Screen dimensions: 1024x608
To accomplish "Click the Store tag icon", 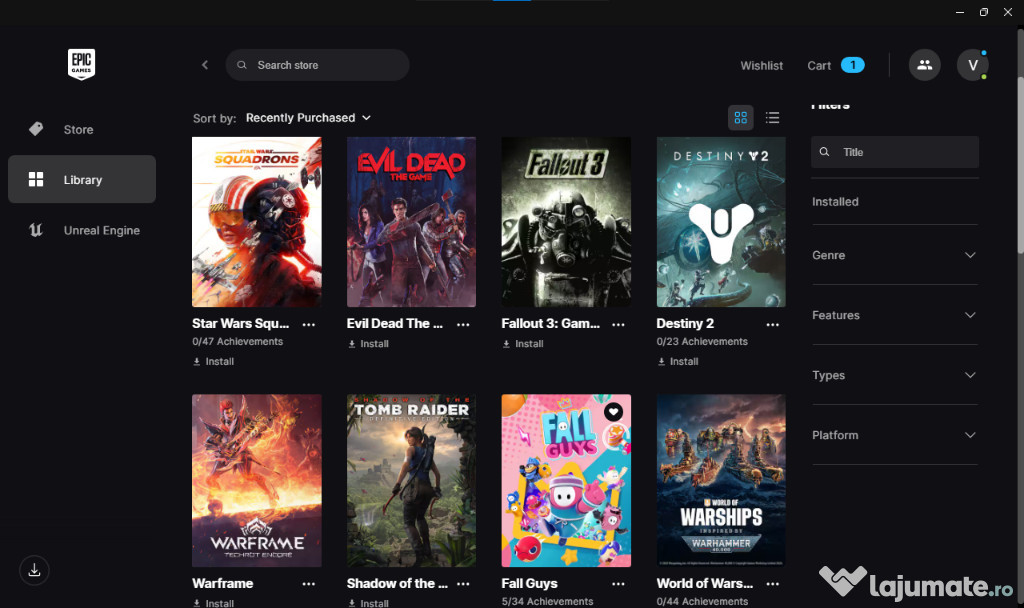I will pyautogui.click(x=36, y=129).
